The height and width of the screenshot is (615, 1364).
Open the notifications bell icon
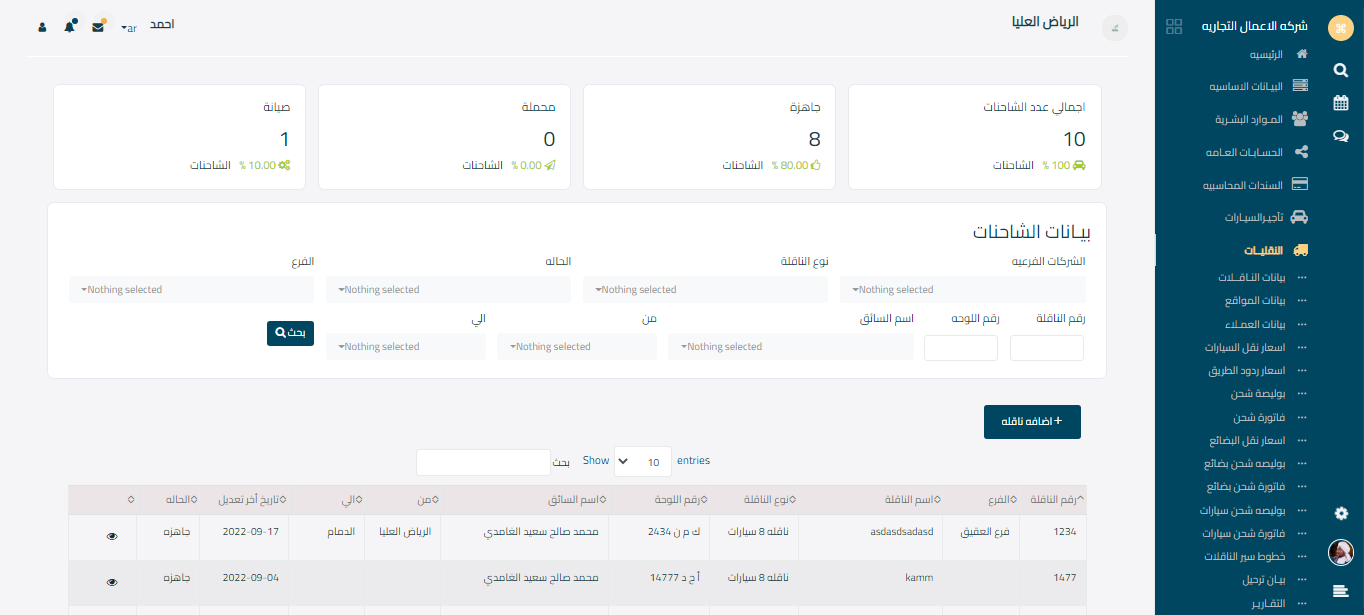[69, 26]
